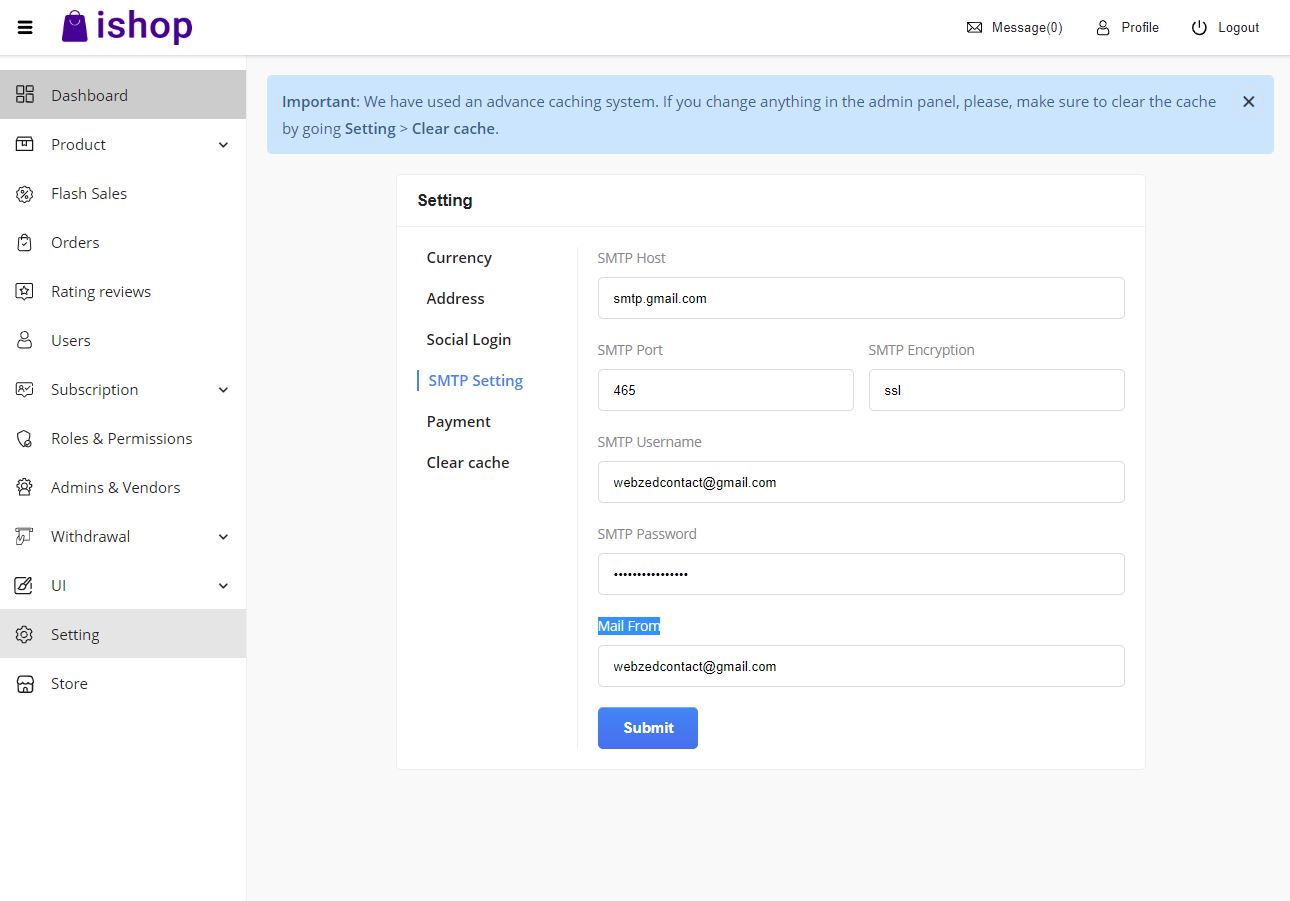1290x901 pixels.
Task: Click into the SMTP Host field
Action: 860,298
